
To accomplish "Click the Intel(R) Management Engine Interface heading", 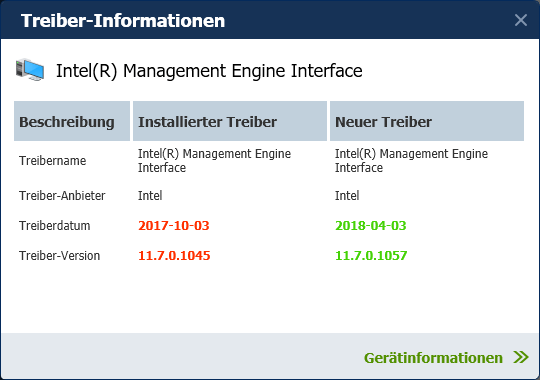I will pyautogui.click(x=209, y=71).
